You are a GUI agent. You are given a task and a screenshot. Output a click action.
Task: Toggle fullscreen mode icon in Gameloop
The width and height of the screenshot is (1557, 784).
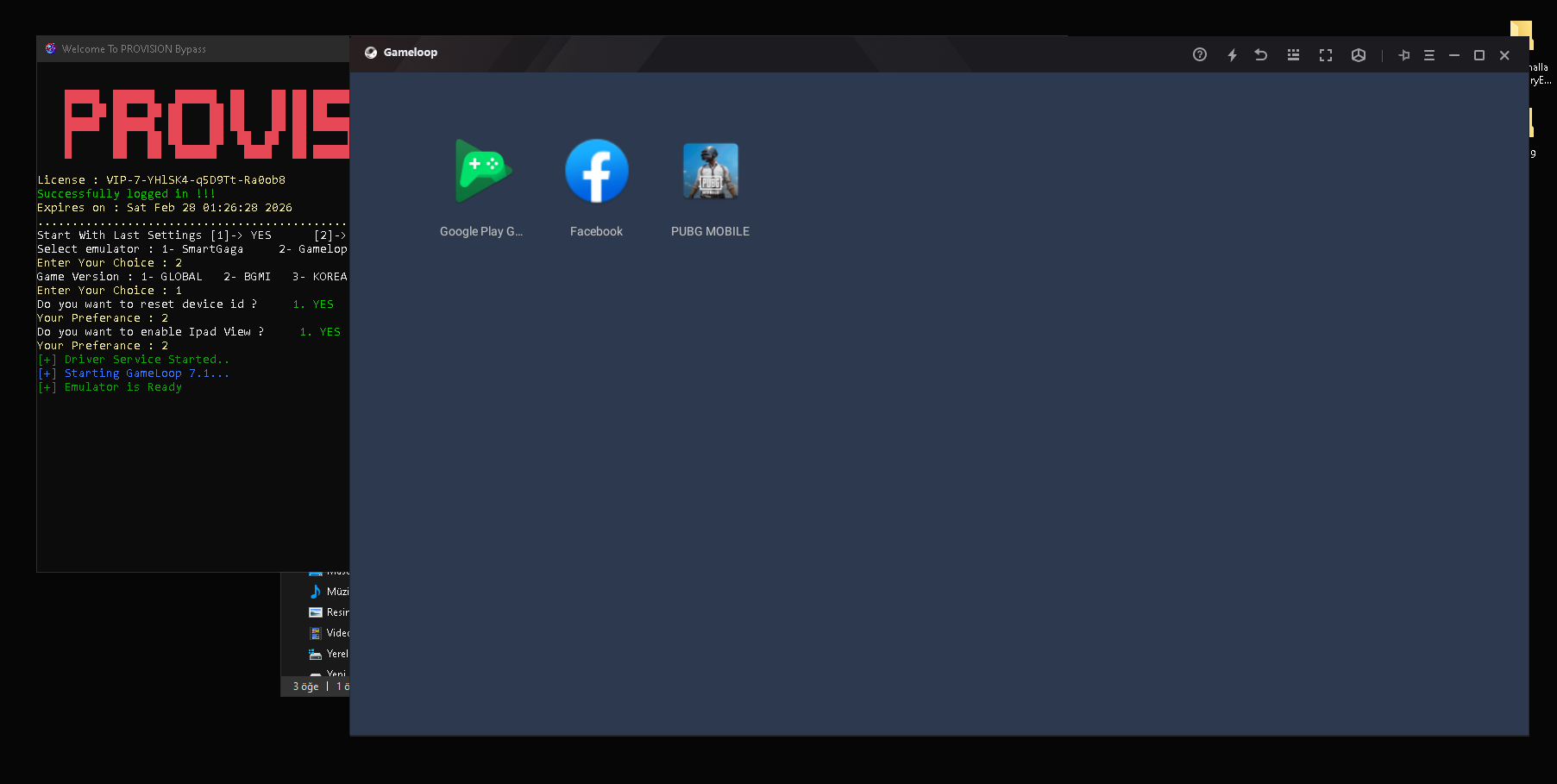(x=1326, y=54)
